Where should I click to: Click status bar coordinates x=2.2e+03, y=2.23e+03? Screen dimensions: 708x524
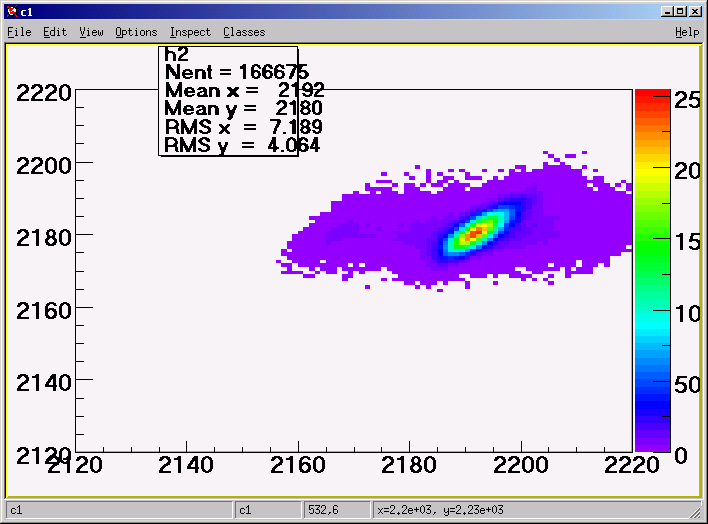pyautogui.click(x=440, y=510)
